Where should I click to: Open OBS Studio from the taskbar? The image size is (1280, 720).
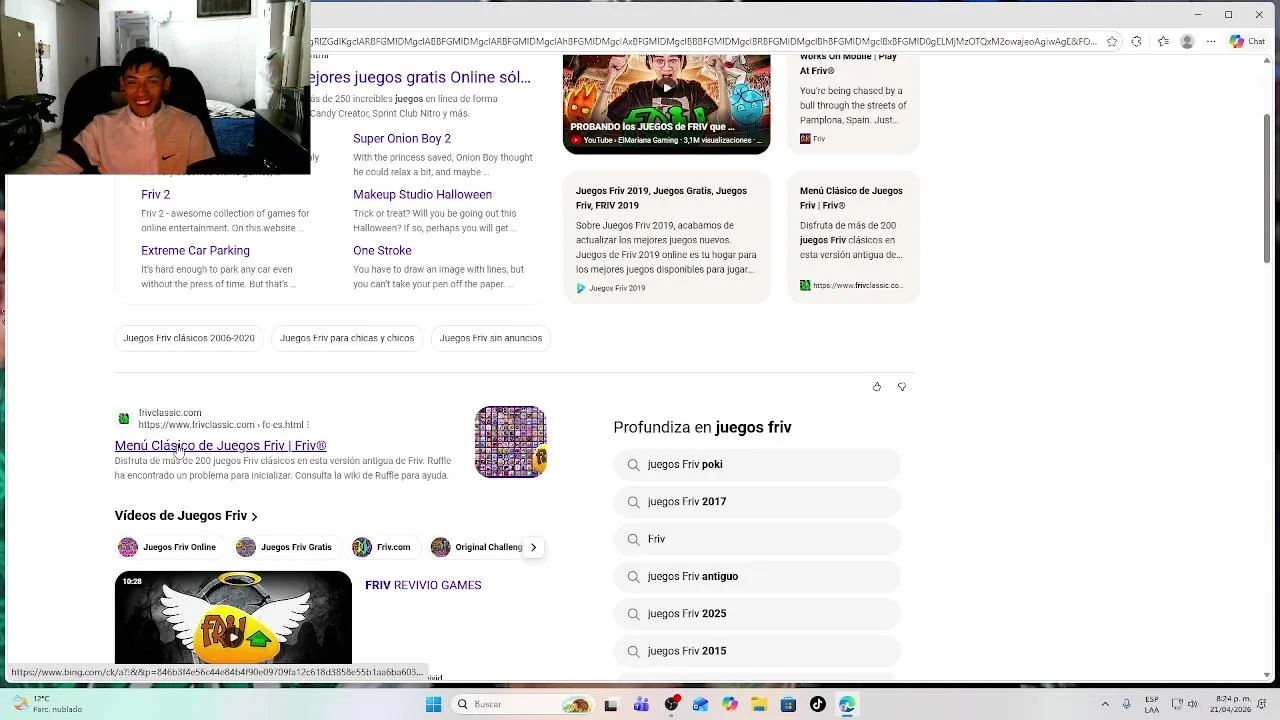pyautogui.click(x=671, y=704)
